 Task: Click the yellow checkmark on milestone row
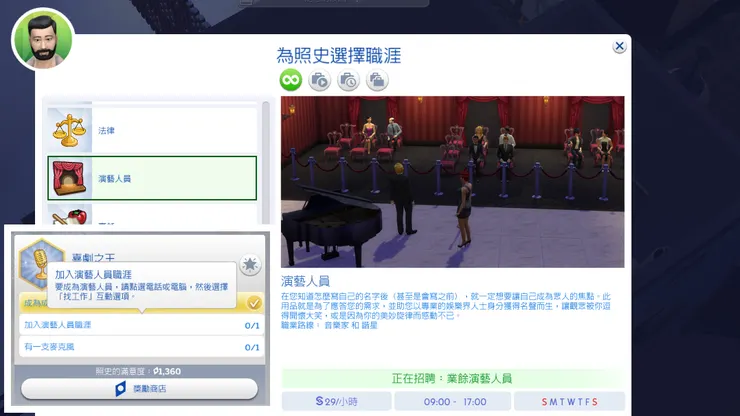(x=254, y=303)
